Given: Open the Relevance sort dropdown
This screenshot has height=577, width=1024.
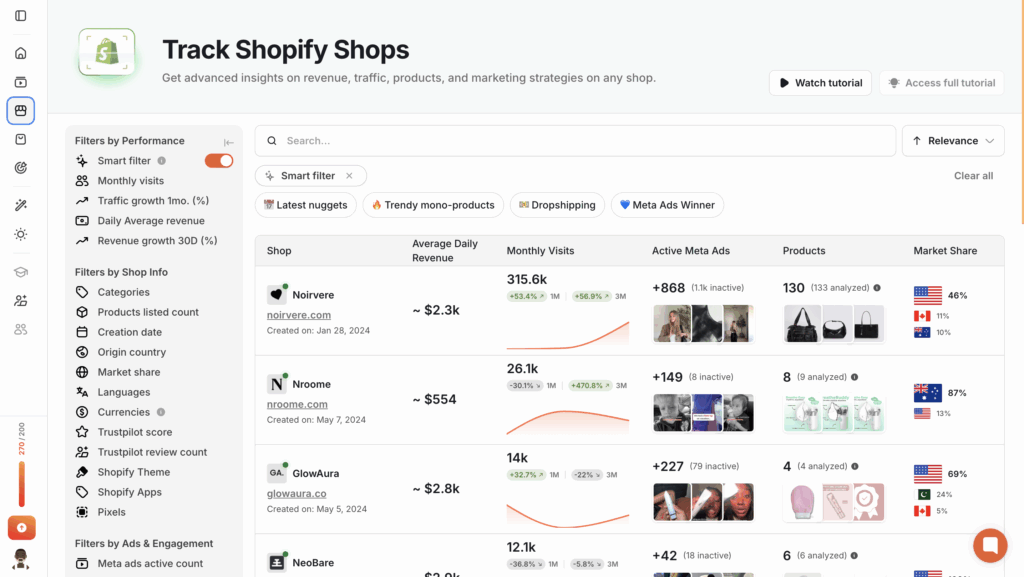Looking at the screenshot, I should pos(953,140).
